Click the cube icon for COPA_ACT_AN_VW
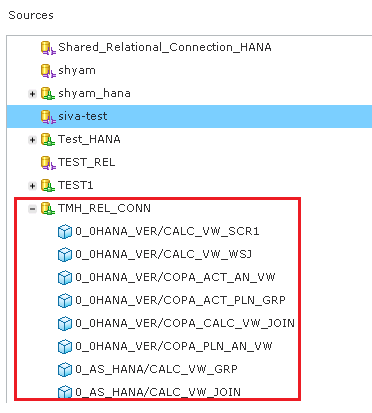Viewport: 372px width, 413px height. coord(65,278)
